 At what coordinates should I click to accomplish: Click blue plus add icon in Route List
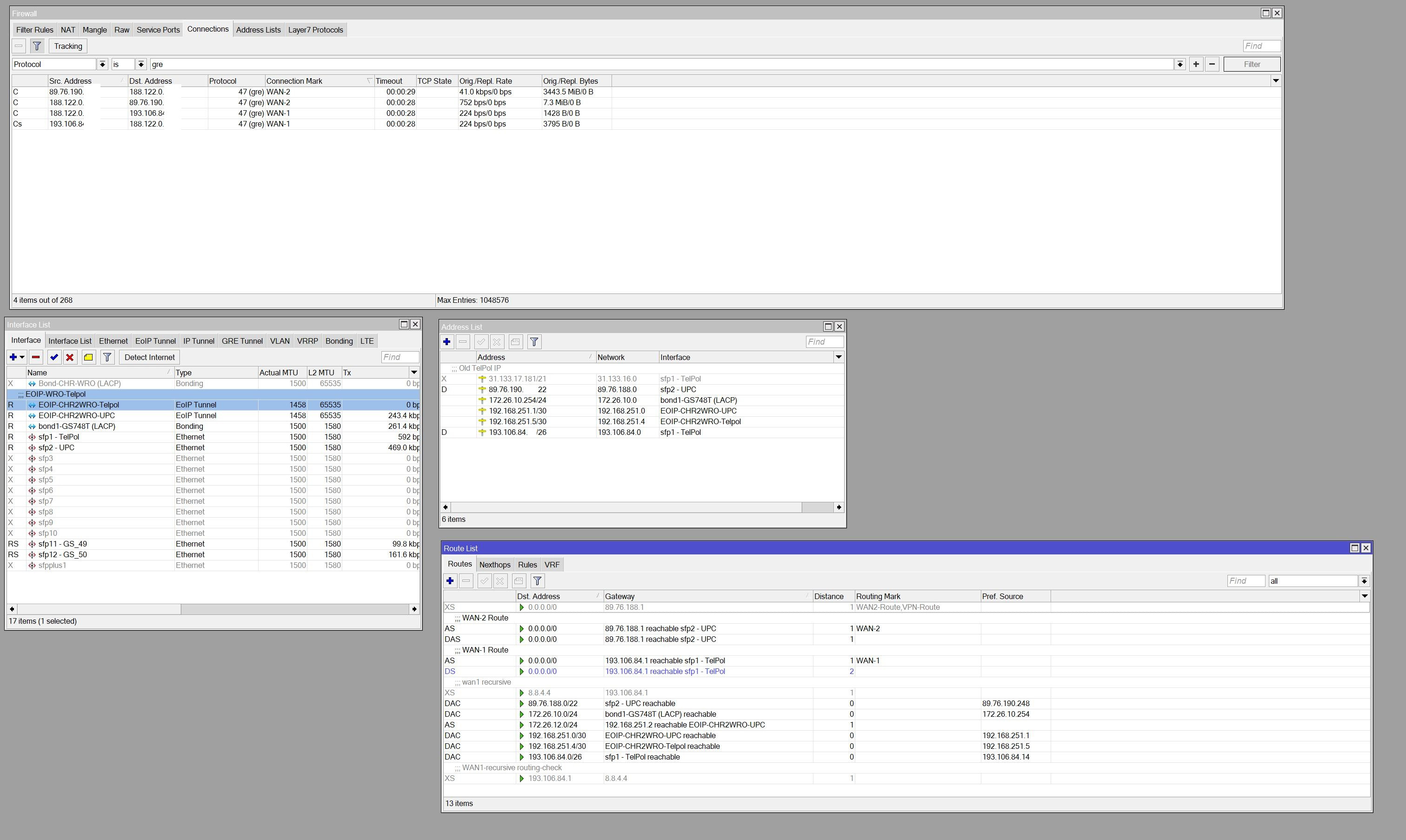[x=450, y=581]
